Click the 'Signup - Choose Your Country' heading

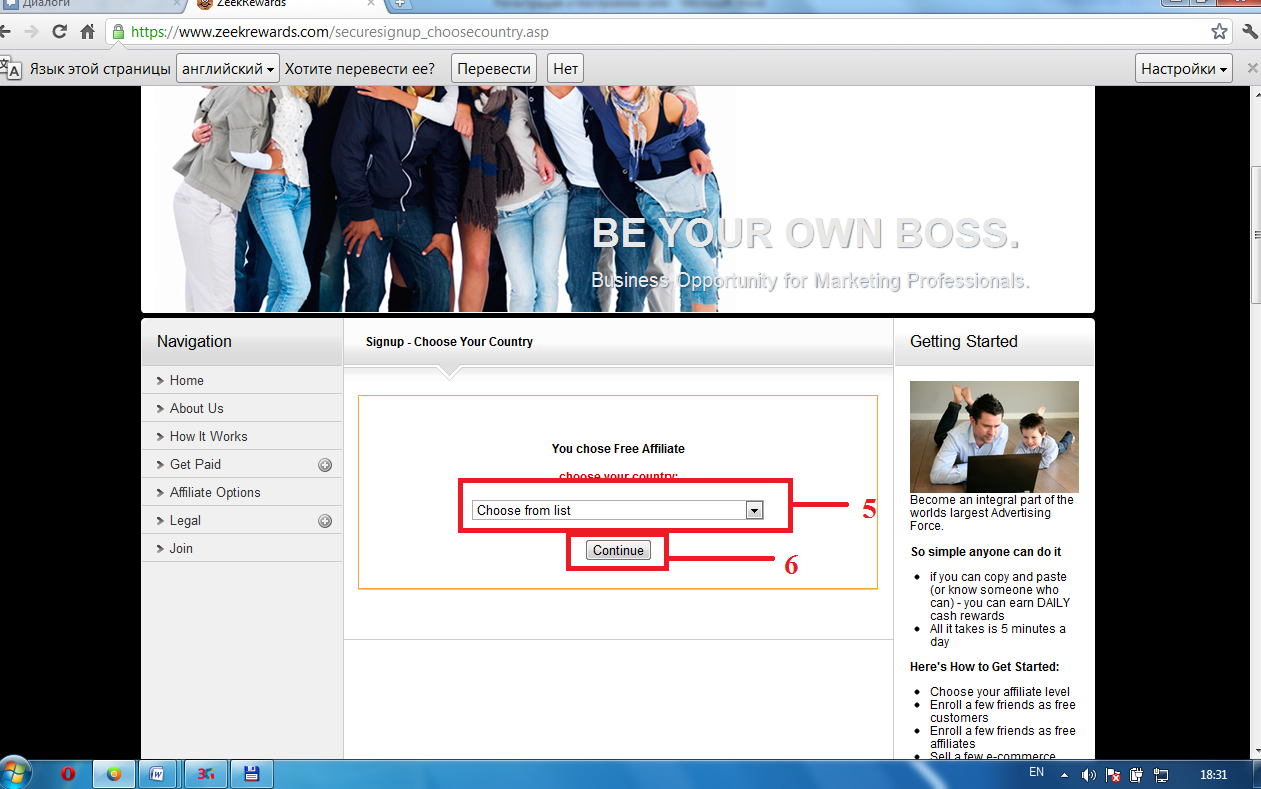coord(449,342)
